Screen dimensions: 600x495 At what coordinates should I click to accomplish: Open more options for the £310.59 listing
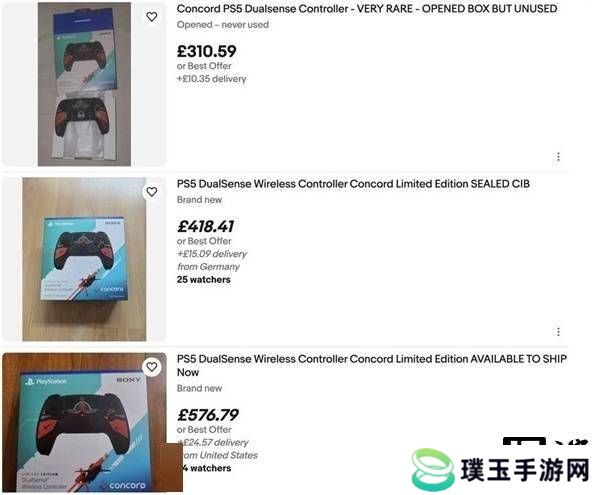pos(558,156)
